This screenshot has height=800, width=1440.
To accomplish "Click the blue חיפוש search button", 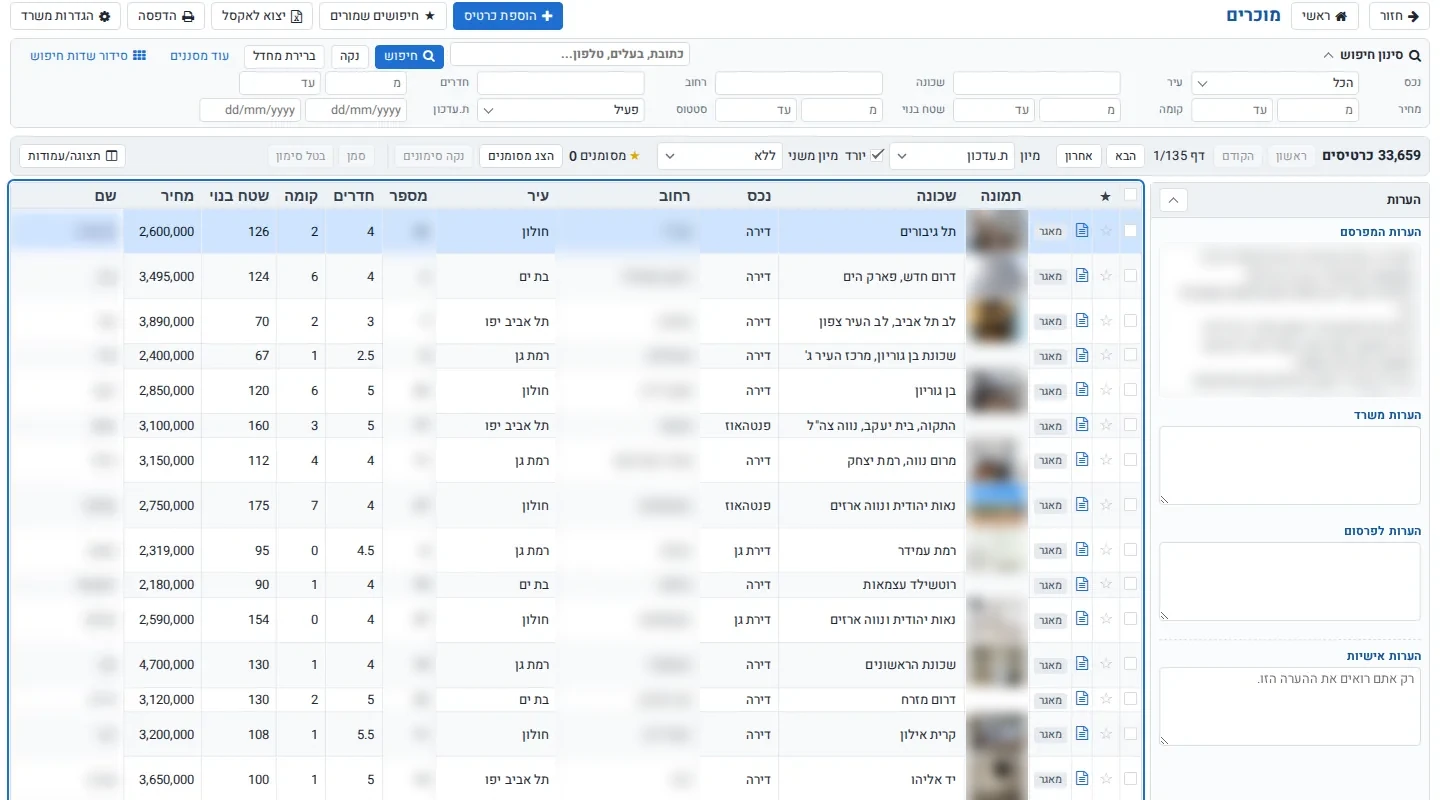I will pos(409,56).
